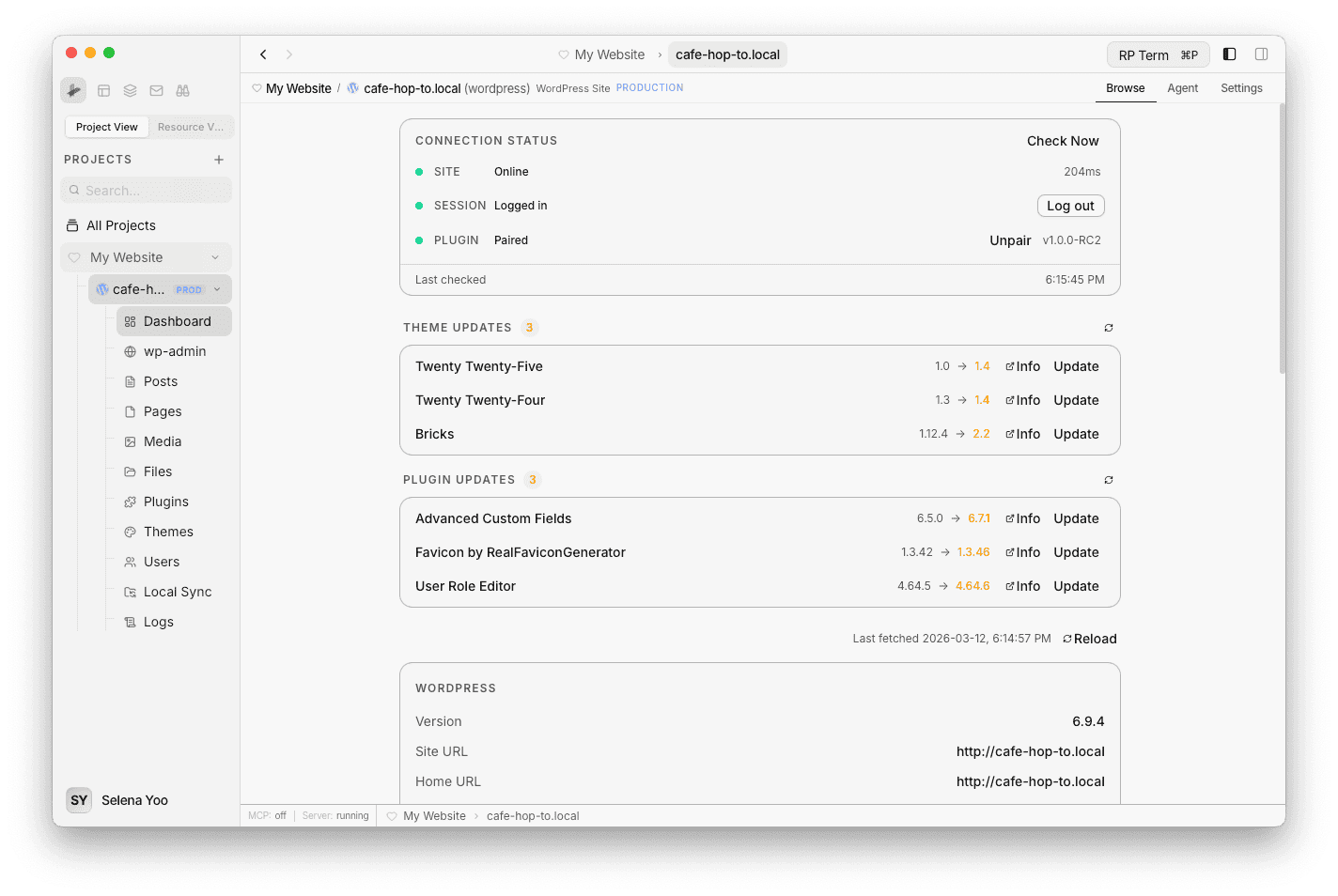Refresh Plugin Updates using the circular arrow icon

pos(1109,480)
